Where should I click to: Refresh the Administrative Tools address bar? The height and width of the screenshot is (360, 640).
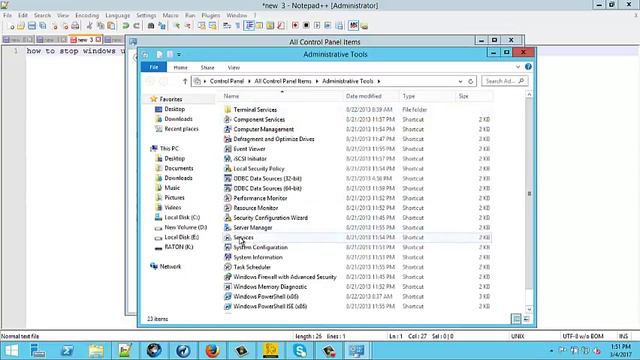point(471,81)
